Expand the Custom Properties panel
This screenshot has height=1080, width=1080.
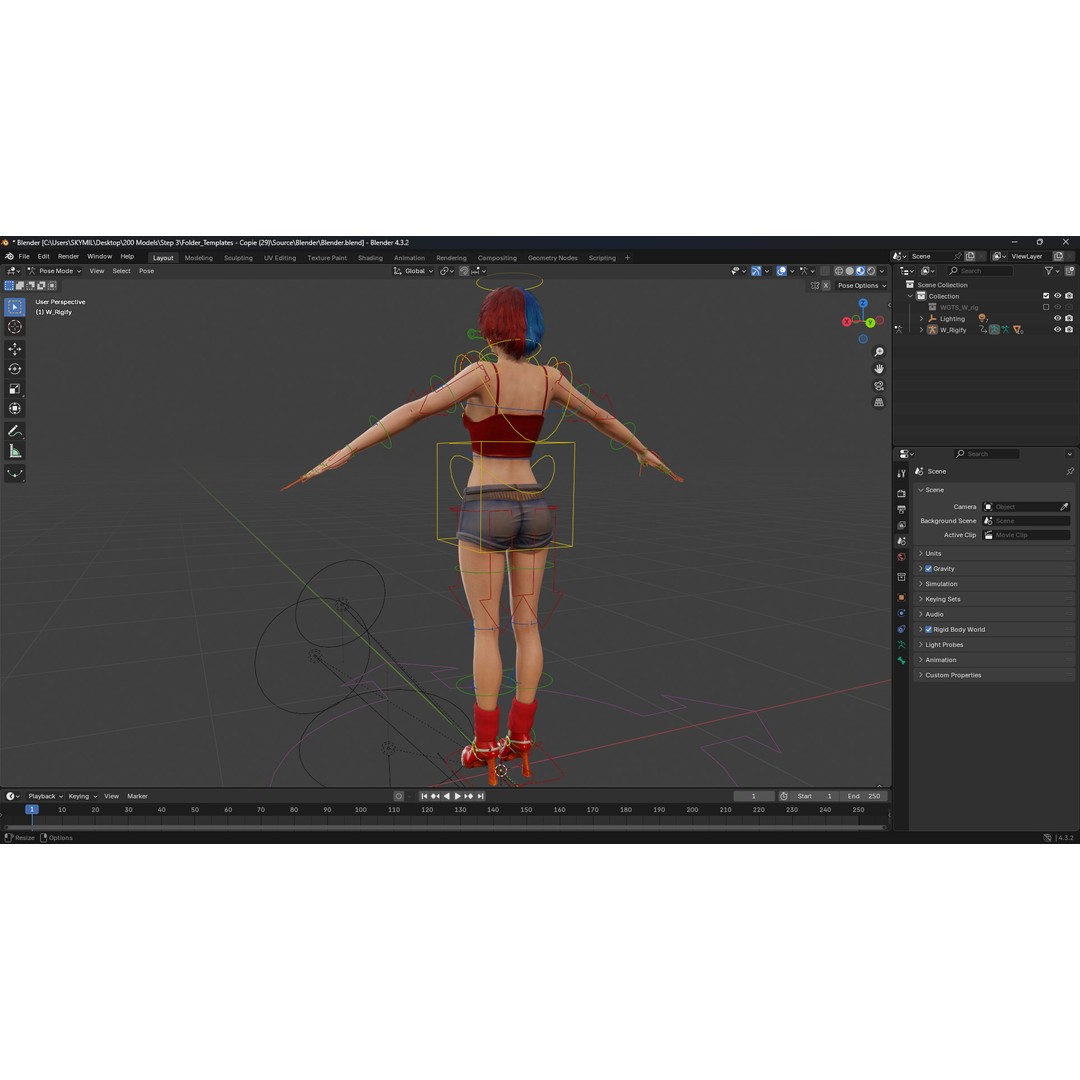[x=994, y=675]
